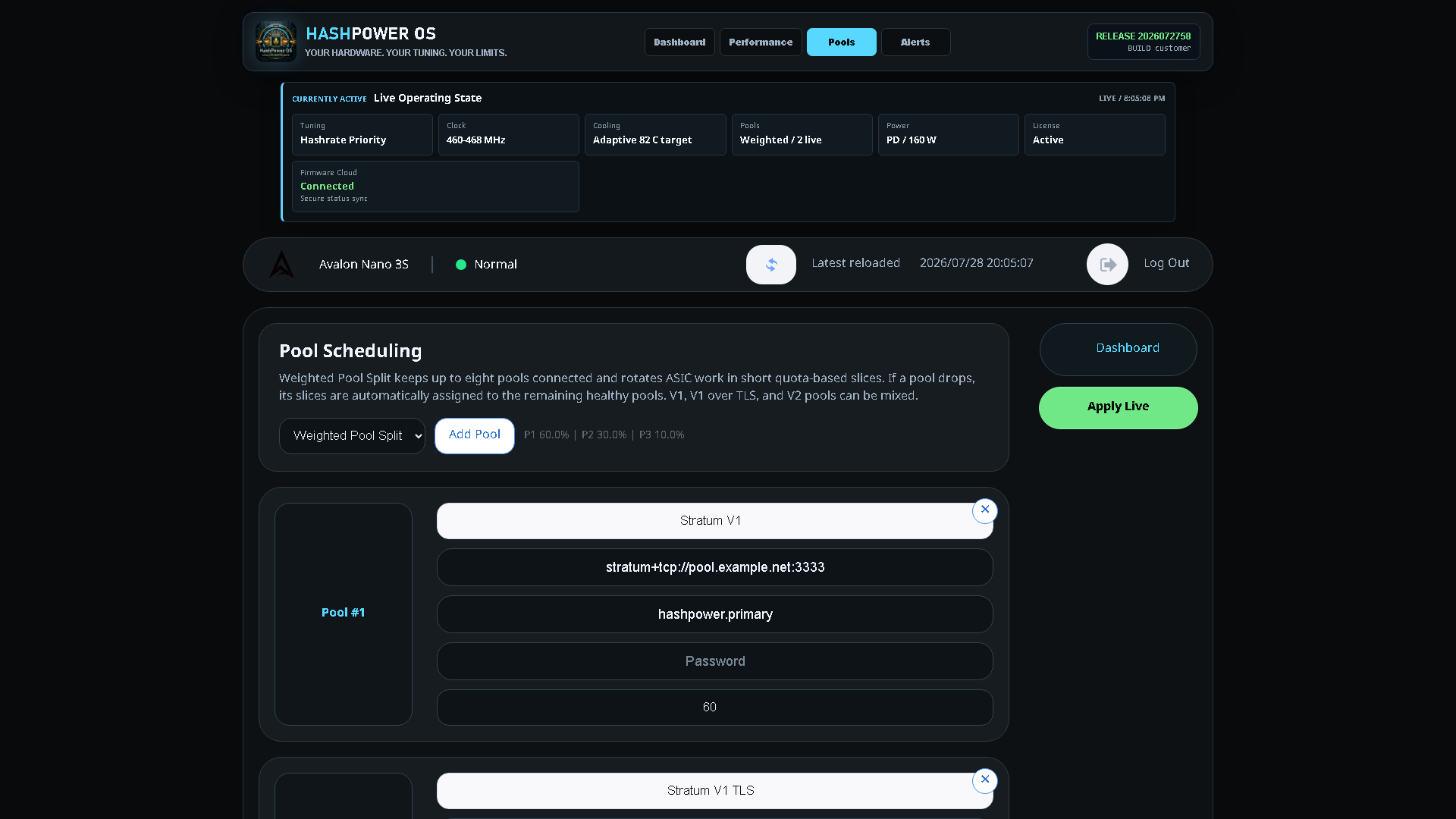Switch to the Dashboard tab in header
The width and height of the screenshot is (1456, 819).
pyautogui.click(x=679, y=42)
